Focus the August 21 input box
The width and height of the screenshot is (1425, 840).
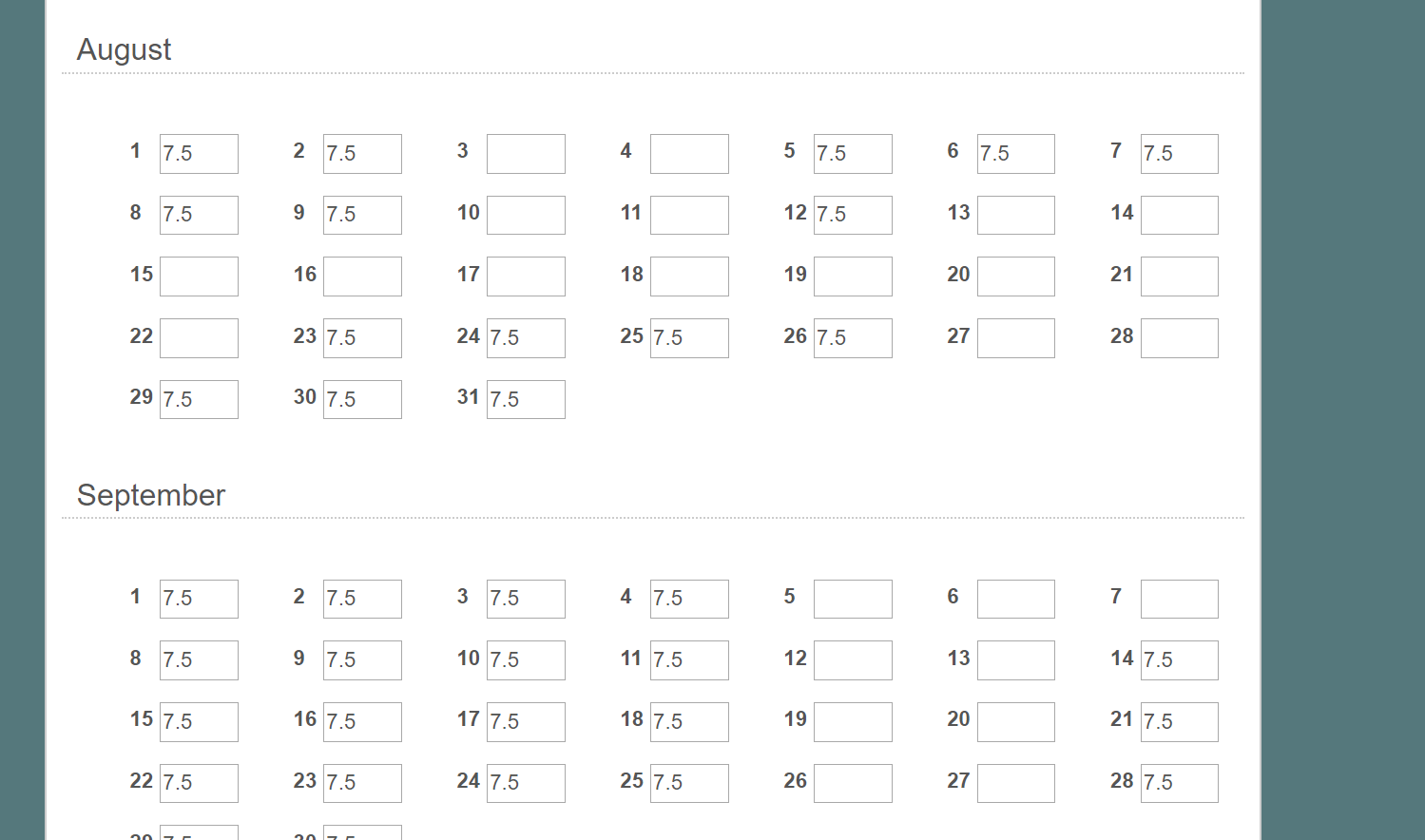[x=1180, y=277]
